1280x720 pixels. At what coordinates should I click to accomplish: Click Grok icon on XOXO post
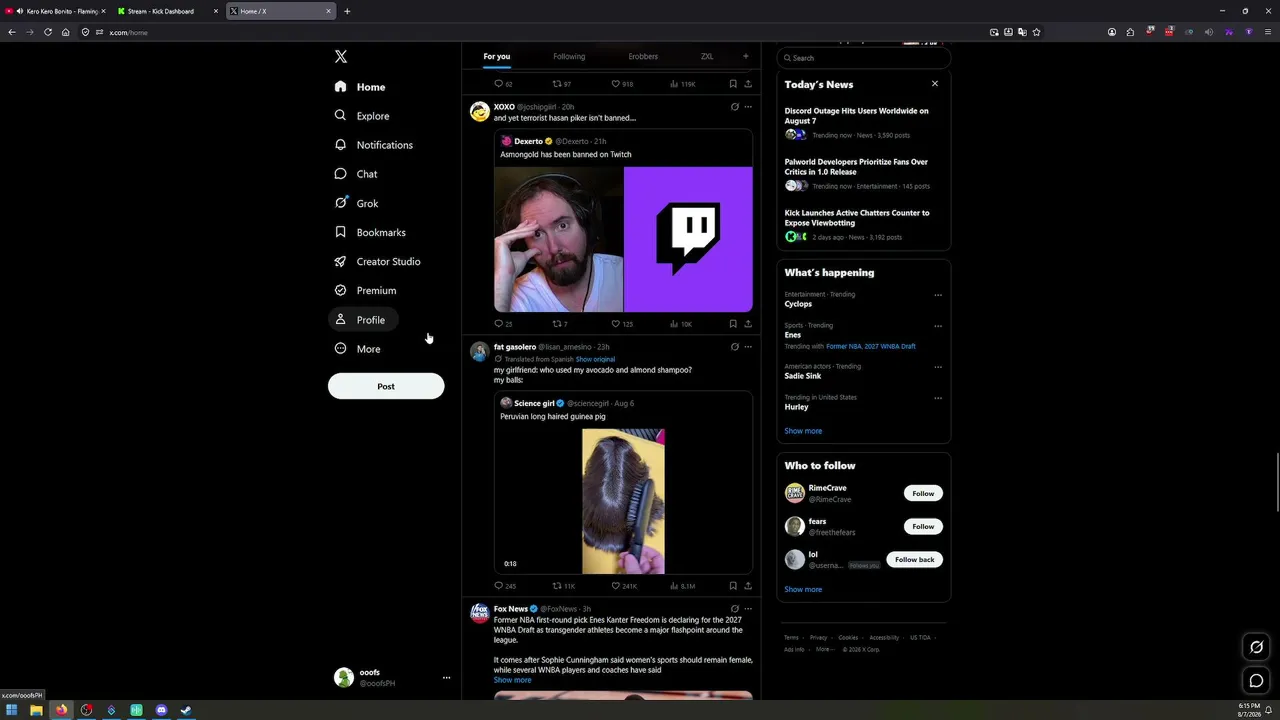735,107
